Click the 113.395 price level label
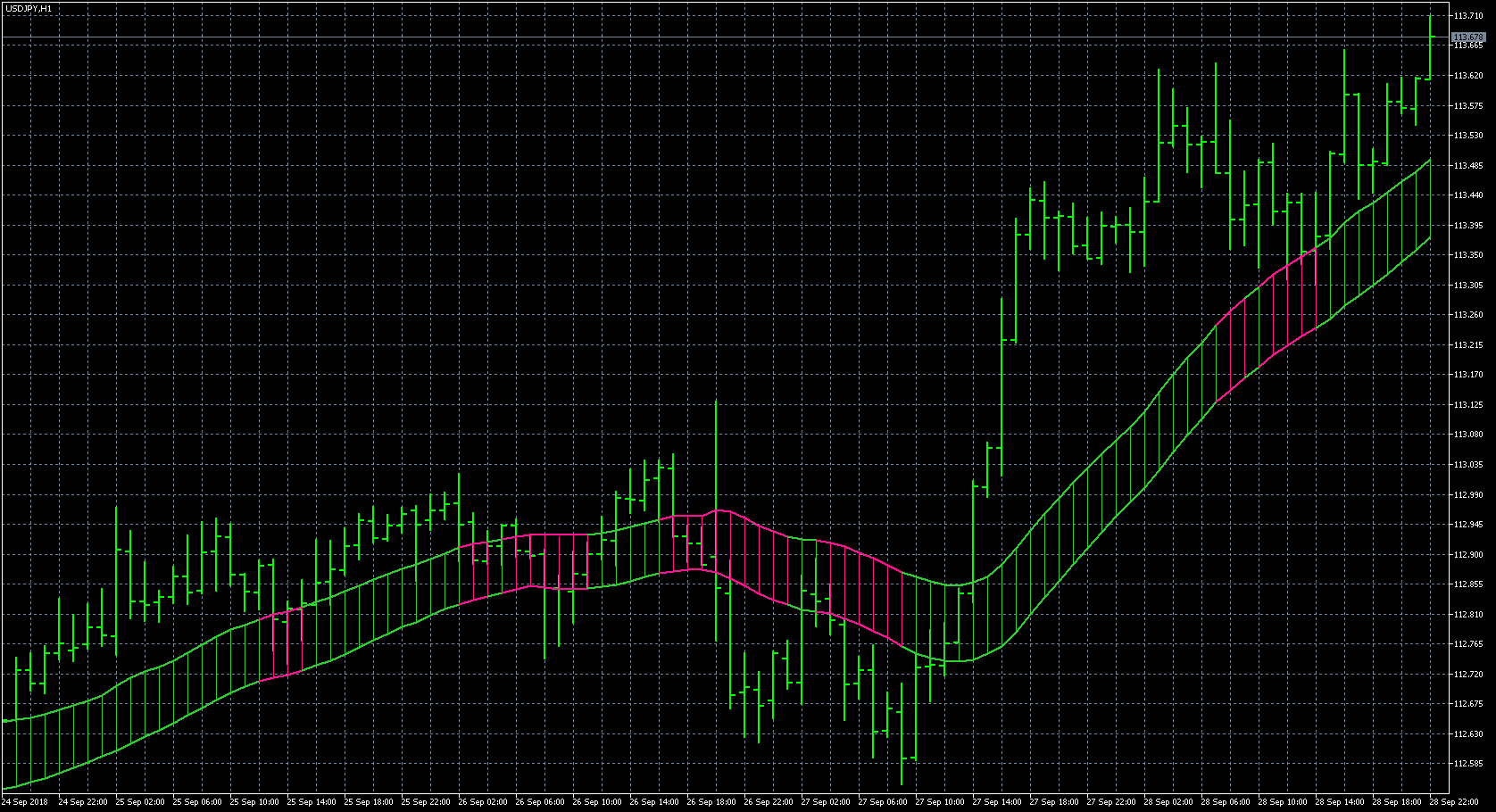This screenshot has height=812, width=1496. pyautogui.click(x=1468, y=225)
